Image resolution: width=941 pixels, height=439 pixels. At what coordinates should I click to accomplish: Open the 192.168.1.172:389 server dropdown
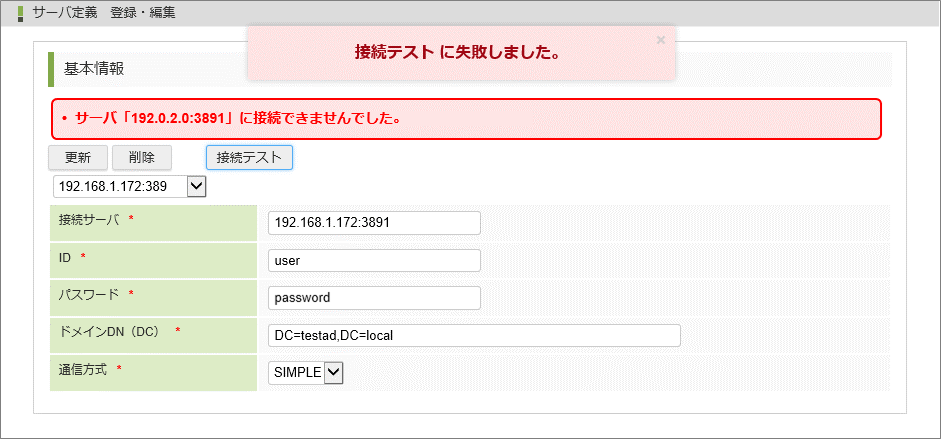(x=130, y=186)
